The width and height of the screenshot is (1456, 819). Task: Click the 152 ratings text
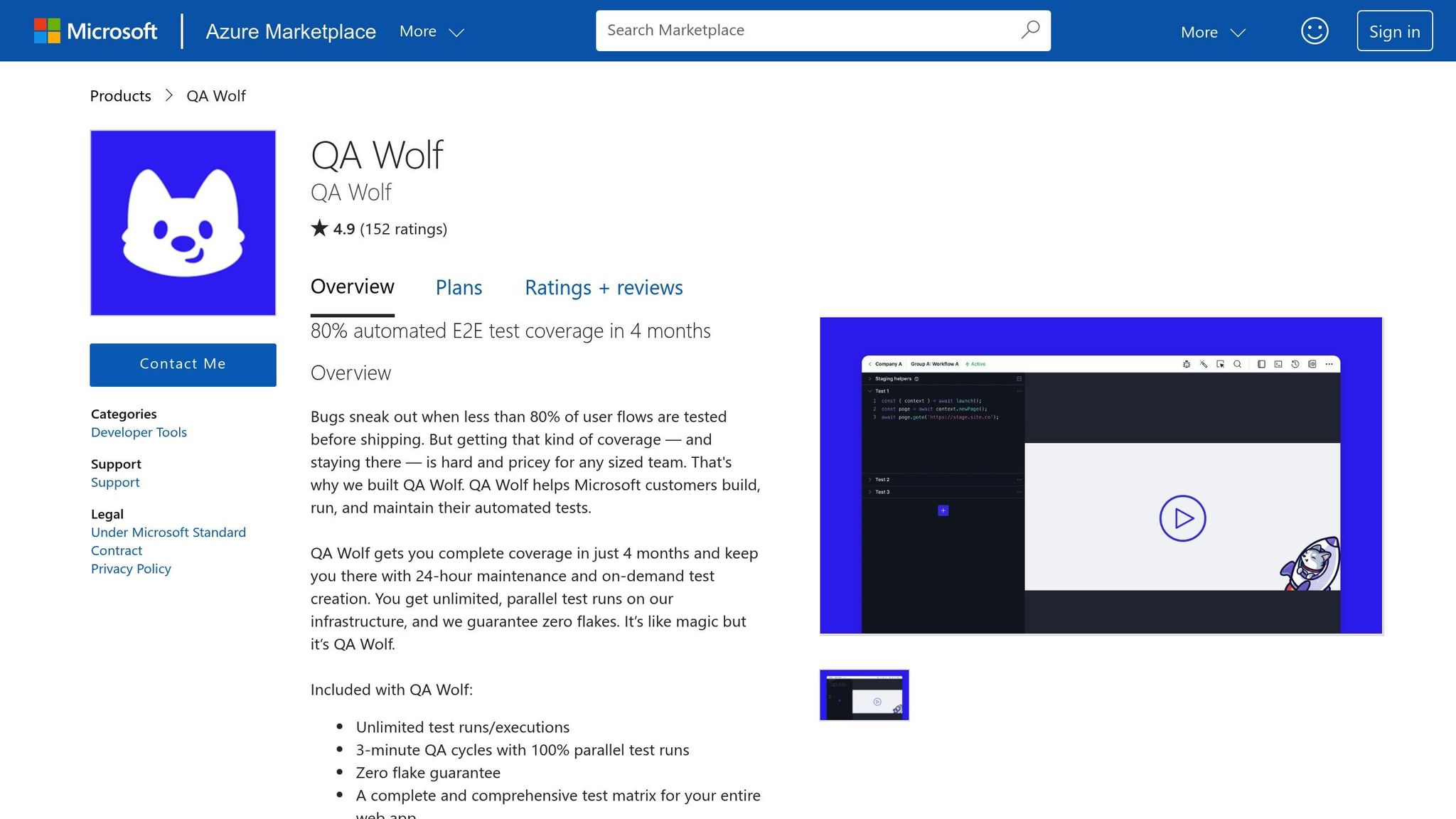pos(403,229)
